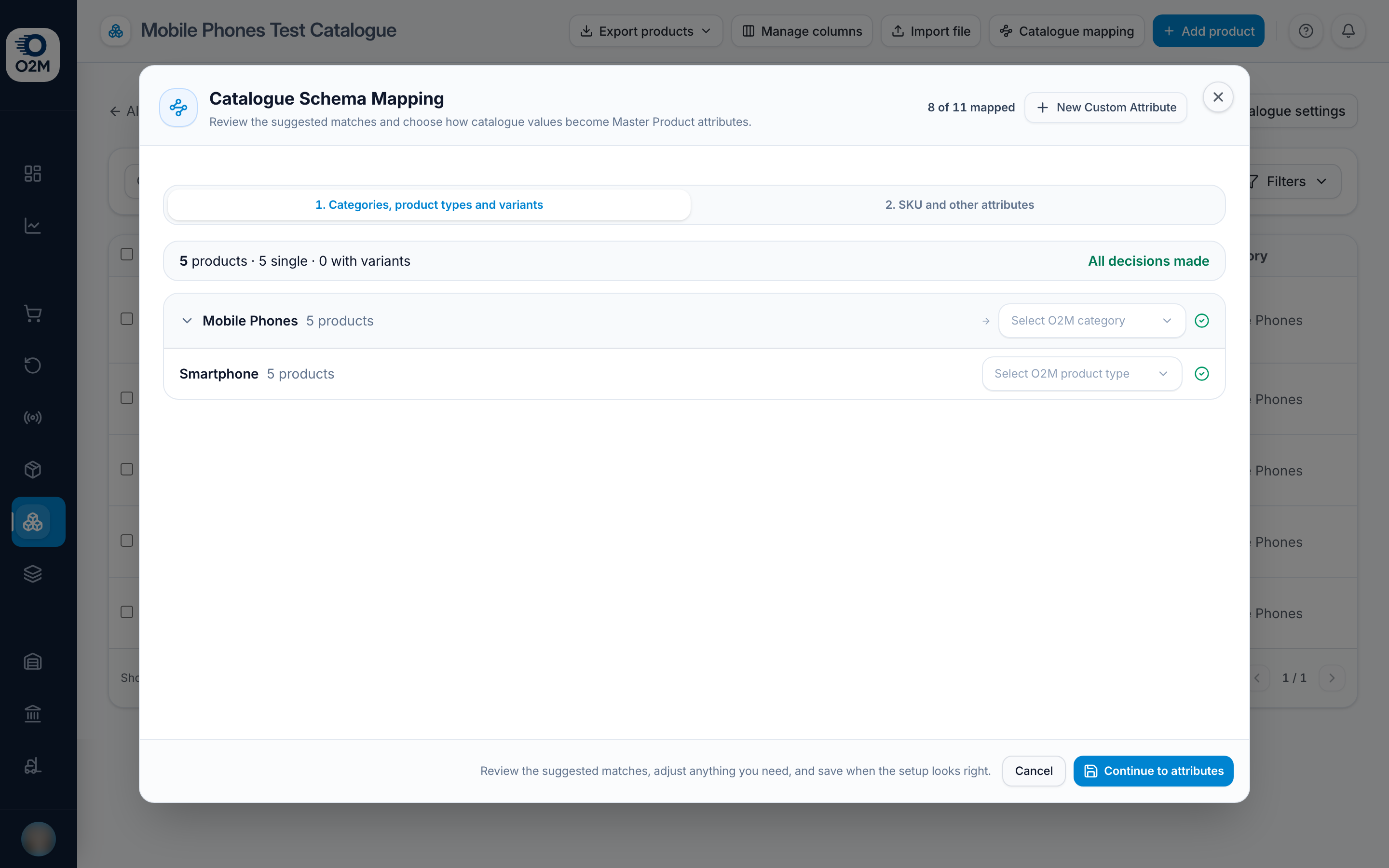This screenshot has width=1389, height=868.
Task: Close the Catalogue Schema Mapping dialog
Action: coord(1218,97)
